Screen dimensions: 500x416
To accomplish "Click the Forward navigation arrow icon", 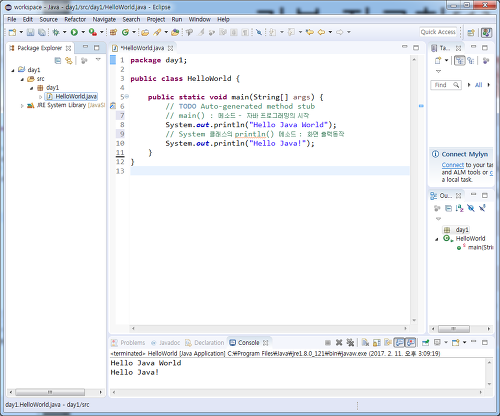I will (x=340, y=32).
